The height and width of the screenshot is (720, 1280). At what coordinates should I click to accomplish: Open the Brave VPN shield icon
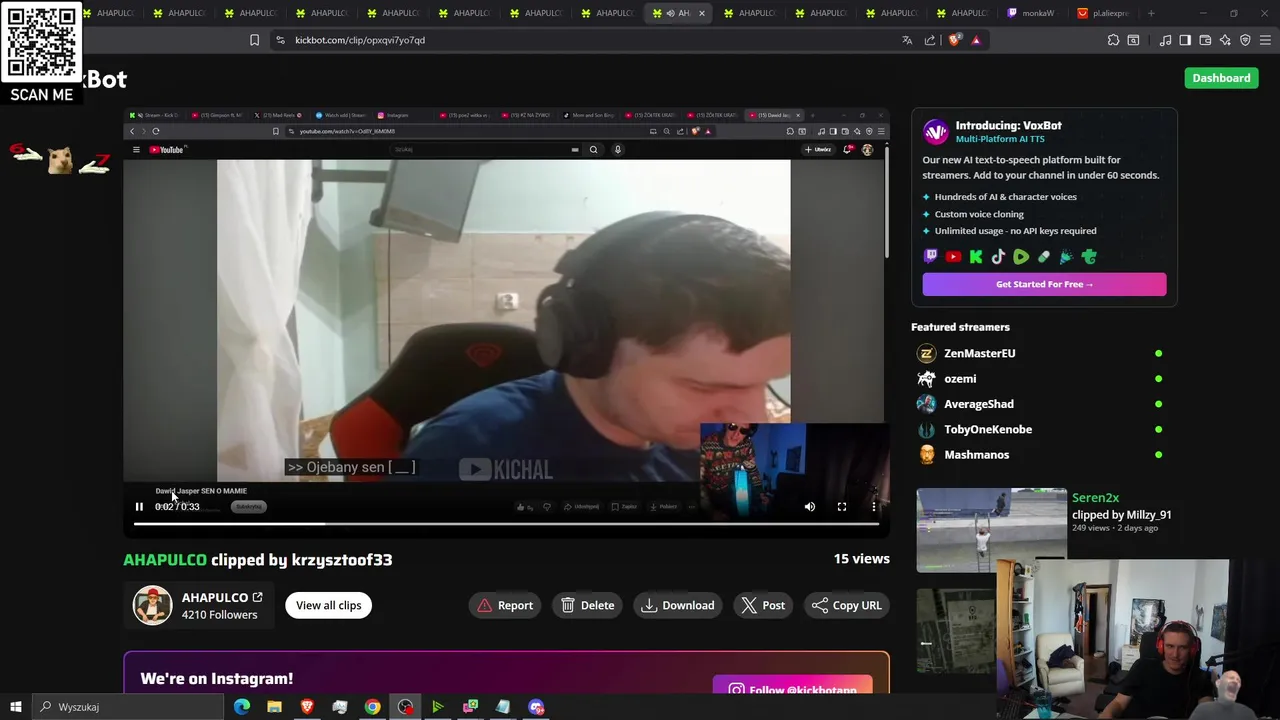point(1245,40)
